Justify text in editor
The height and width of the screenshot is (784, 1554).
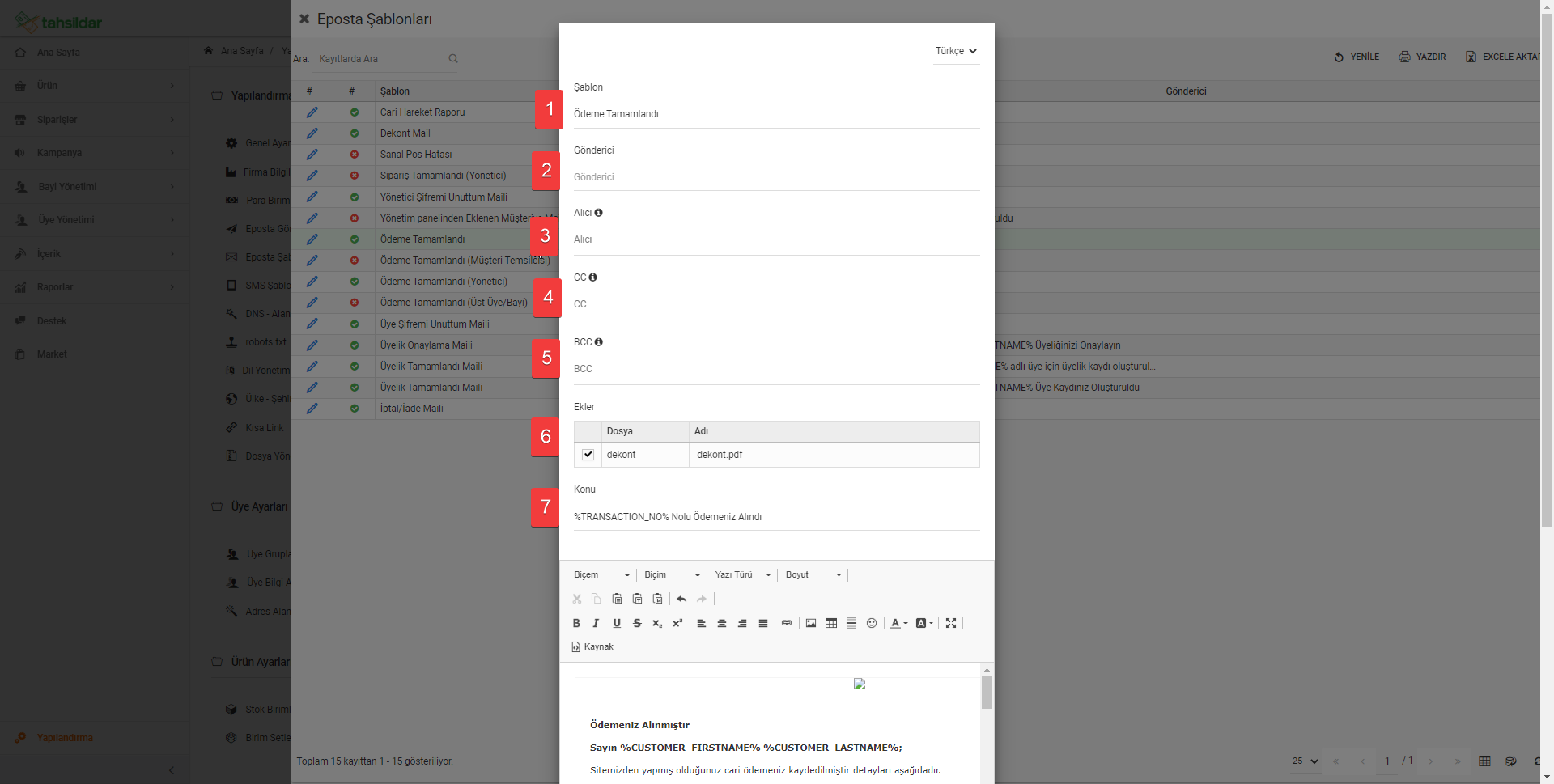[x=762, y=623]
